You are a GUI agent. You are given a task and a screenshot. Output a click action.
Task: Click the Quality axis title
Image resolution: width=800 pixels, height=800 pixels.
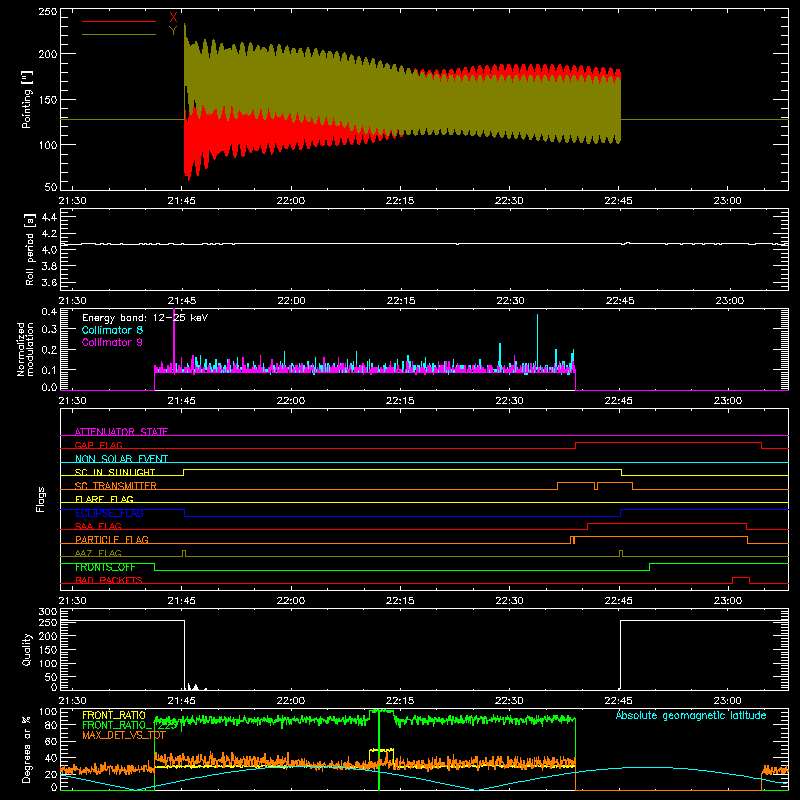click(27, 650)
